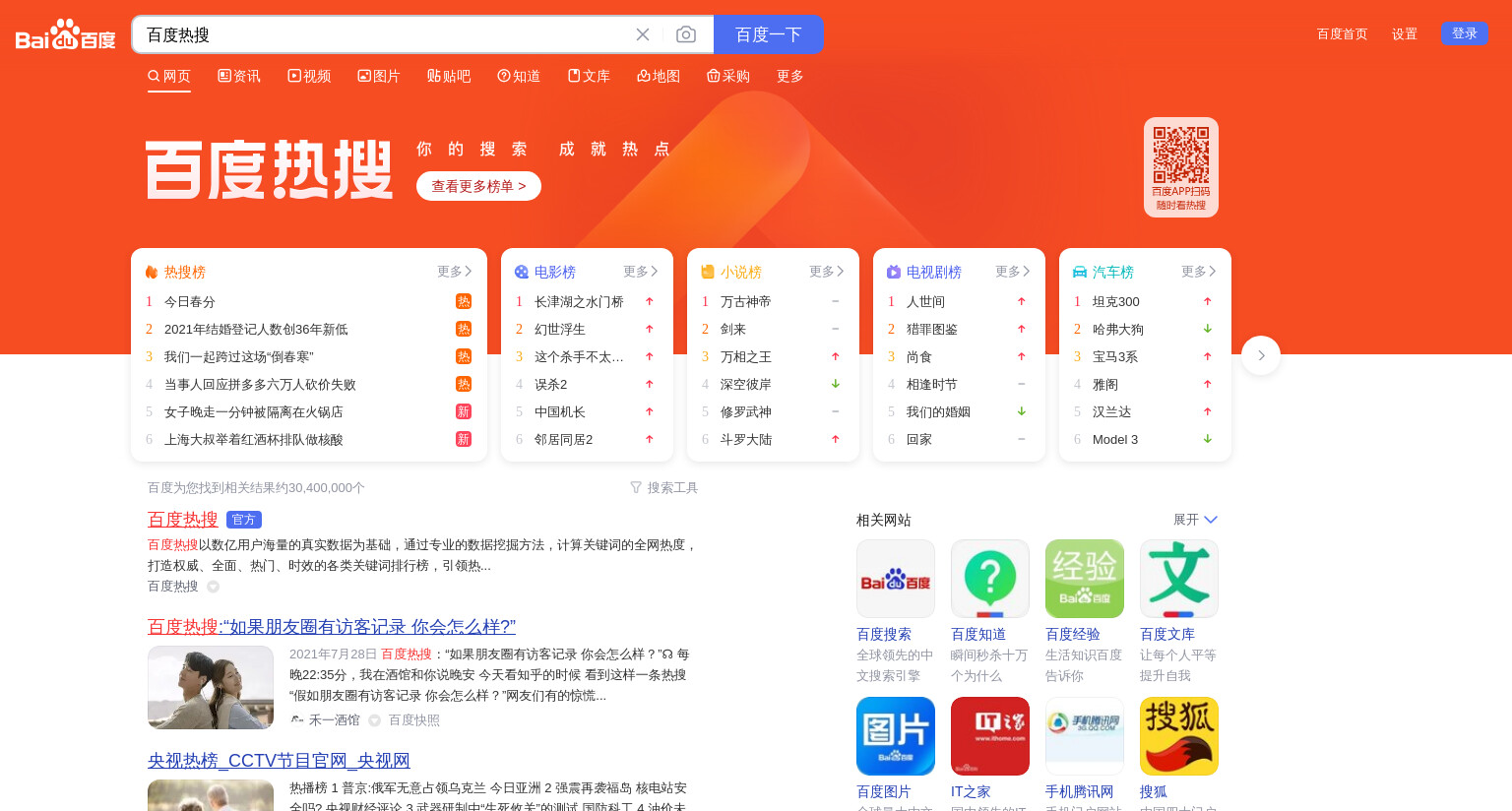Click 百度经验 site icon
1512x811 pixels.
click(x=1085, y=579)
